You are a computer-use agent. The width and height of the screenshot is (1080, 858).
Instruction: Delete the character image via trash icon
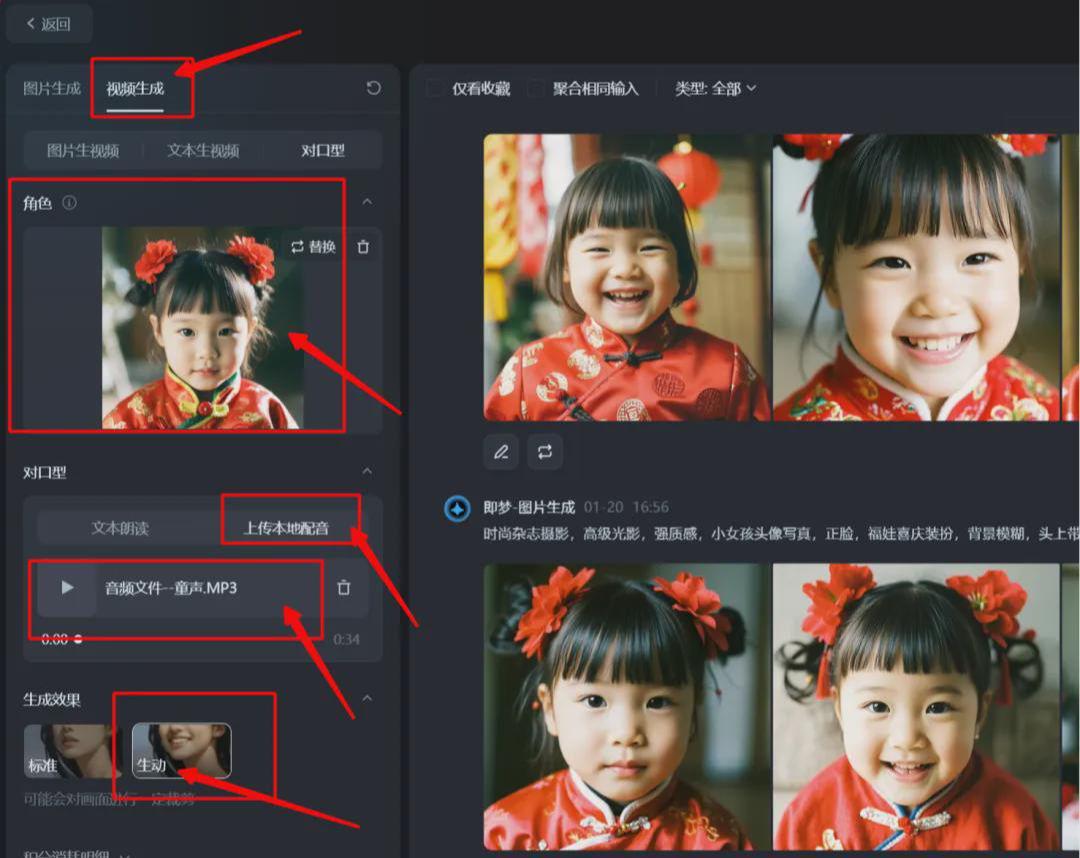pyautogui.click(x=362, y=247)
